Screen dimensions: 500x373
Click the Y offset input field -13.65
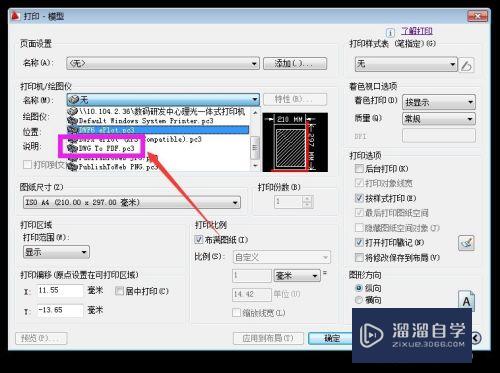[x=60, y=310]
